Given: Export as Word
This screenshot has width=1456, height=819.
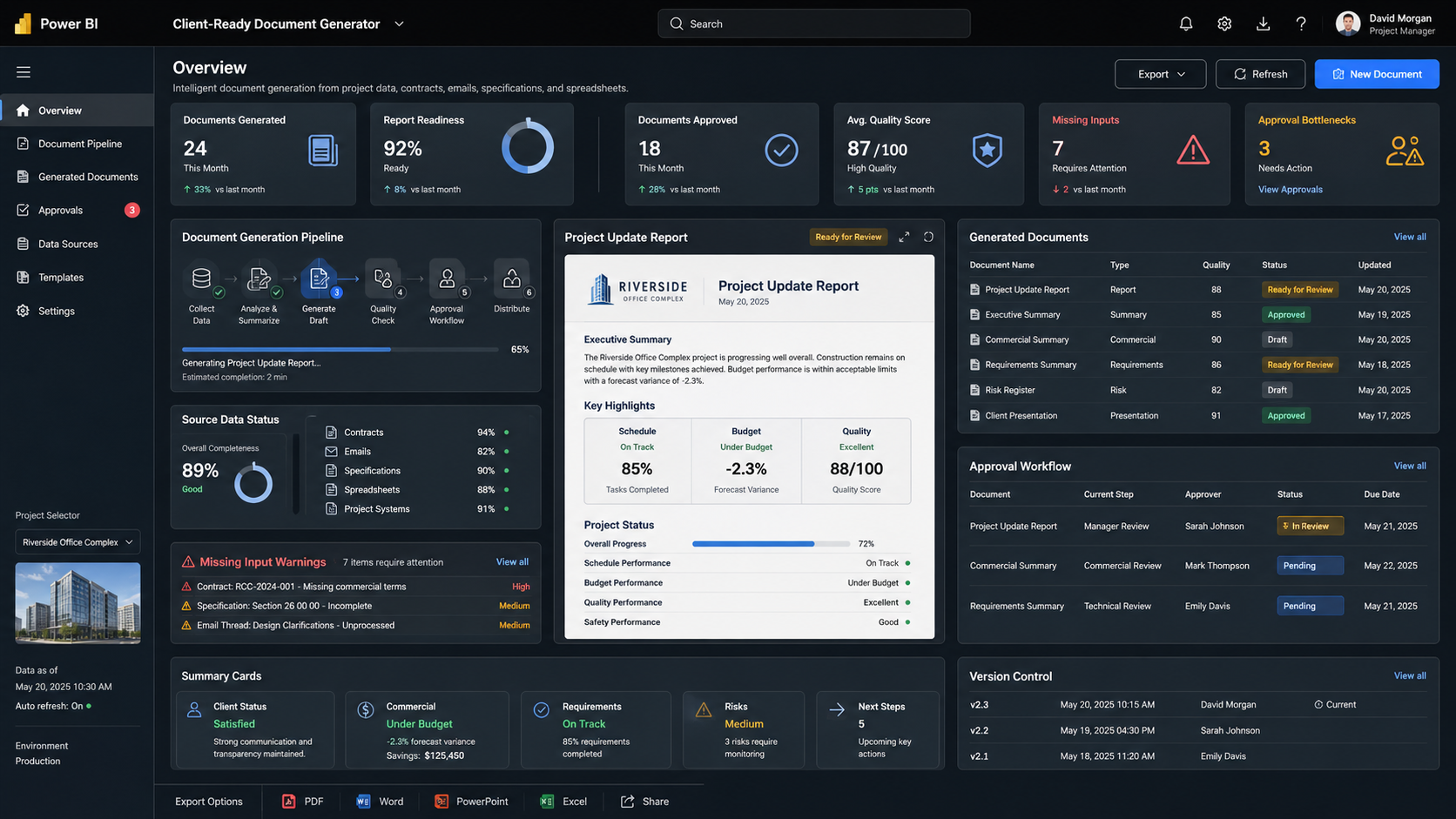Looking at the screenshot, I should pyautogui.click(x=380, y=802).
